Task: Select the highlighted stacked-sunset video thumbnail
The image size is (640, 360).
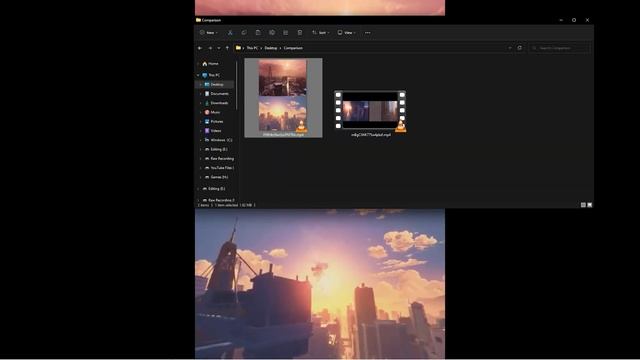Action: pos(283,98)
